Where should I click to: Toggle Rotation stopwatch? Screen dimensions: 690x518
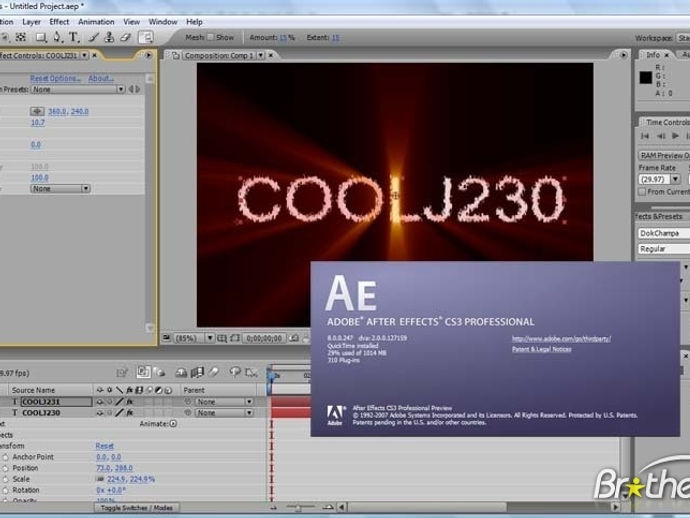(x=5, y=490)
